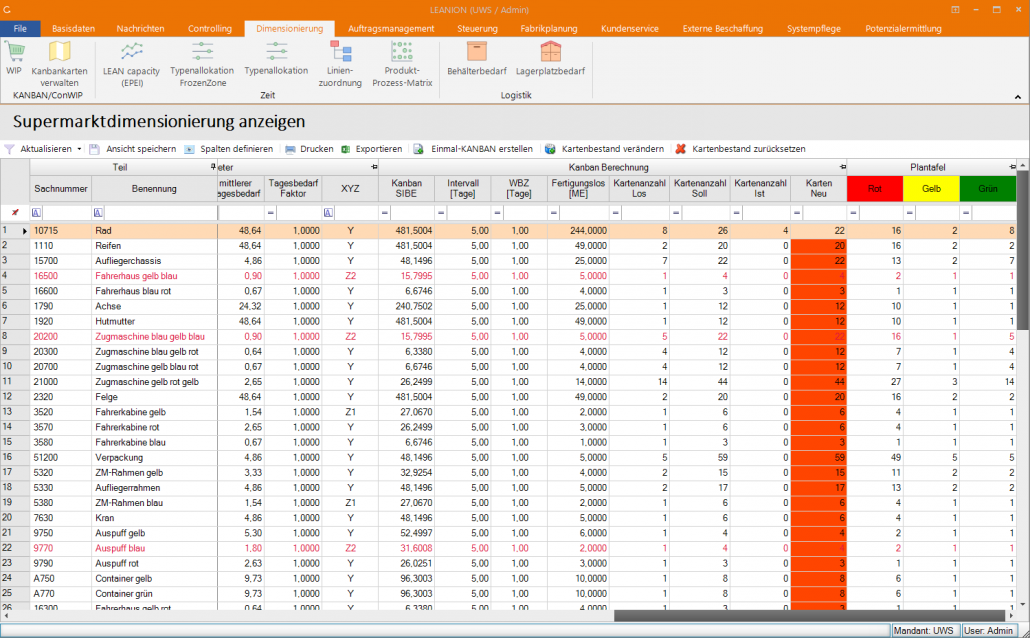Open the XYZ filter operator selector
This screenshot has height=638, width=1030.
(x=328, y=212)
